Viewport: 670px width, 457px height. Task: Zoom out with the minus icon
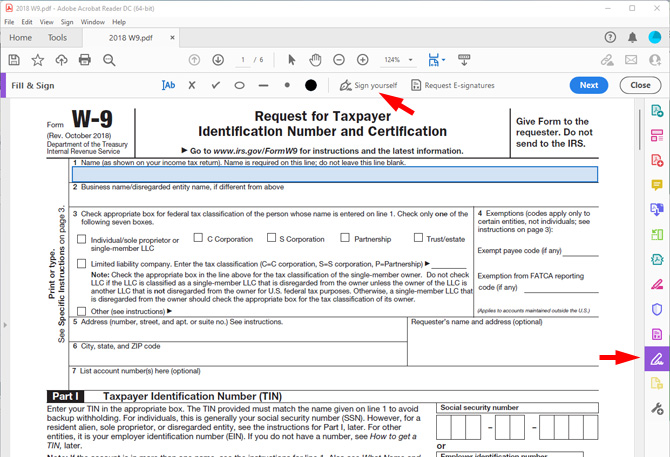[339, 60]
